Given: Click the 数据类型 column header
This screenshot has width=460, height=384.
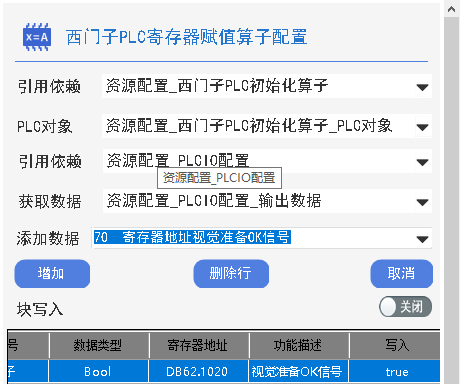Looking at the screenshot, I should pyautogui.click(x=99, y=345).
